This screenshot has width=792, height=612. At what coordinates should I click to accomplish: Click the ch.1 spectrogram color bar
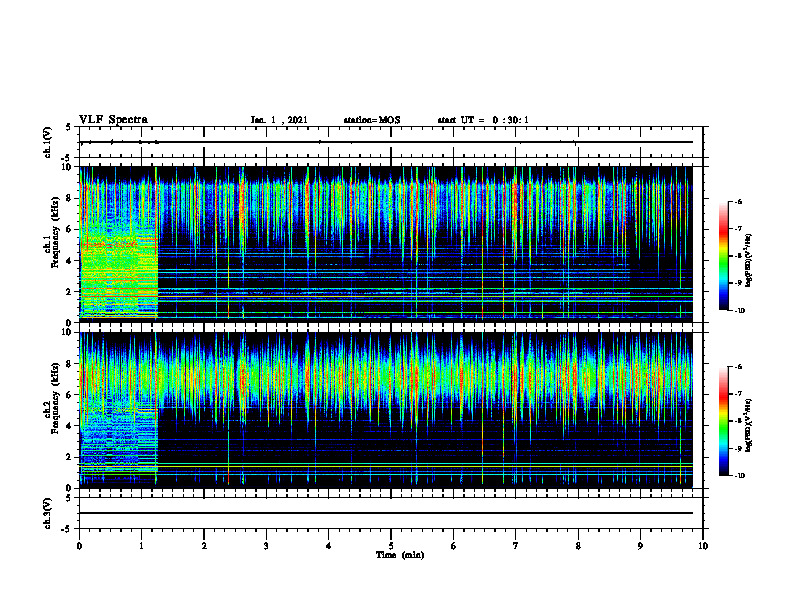[723, 255]
